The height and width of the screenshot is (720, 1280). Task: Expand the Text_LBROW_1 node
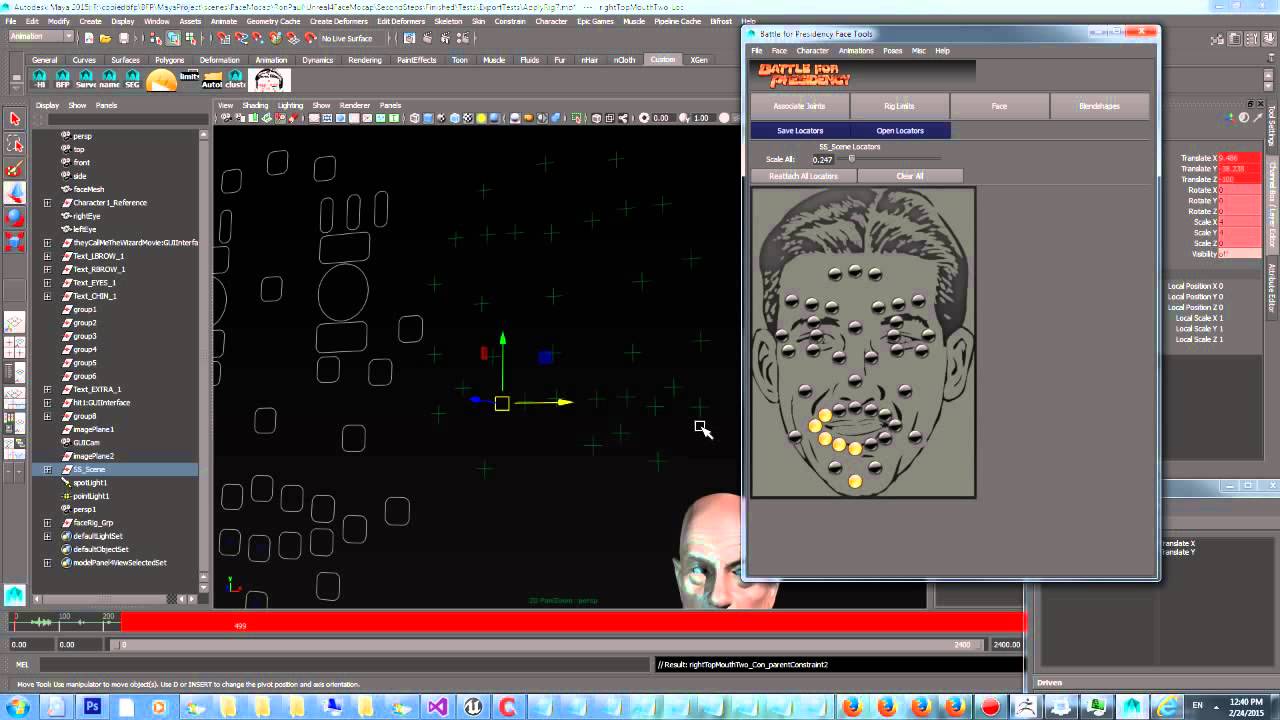[47, 256]
